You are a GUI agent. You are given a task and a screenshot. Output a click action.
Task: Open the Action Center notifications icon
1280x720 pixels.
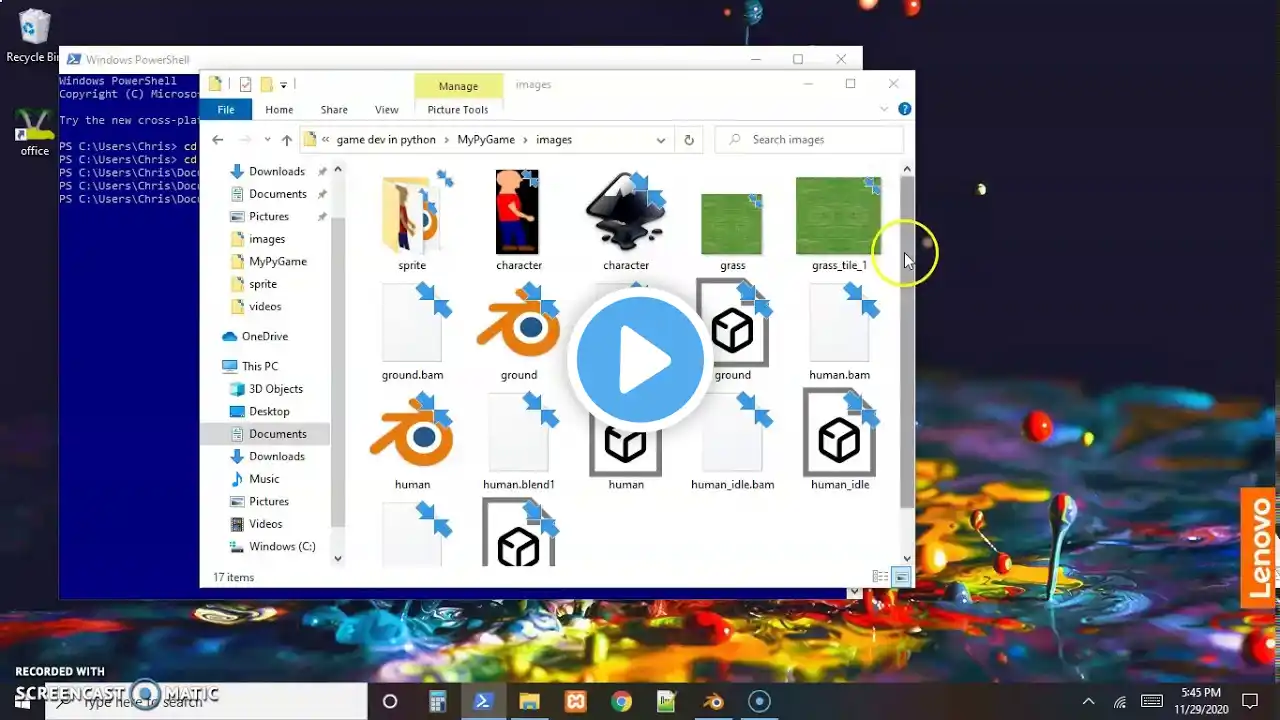coord(1250,701)
